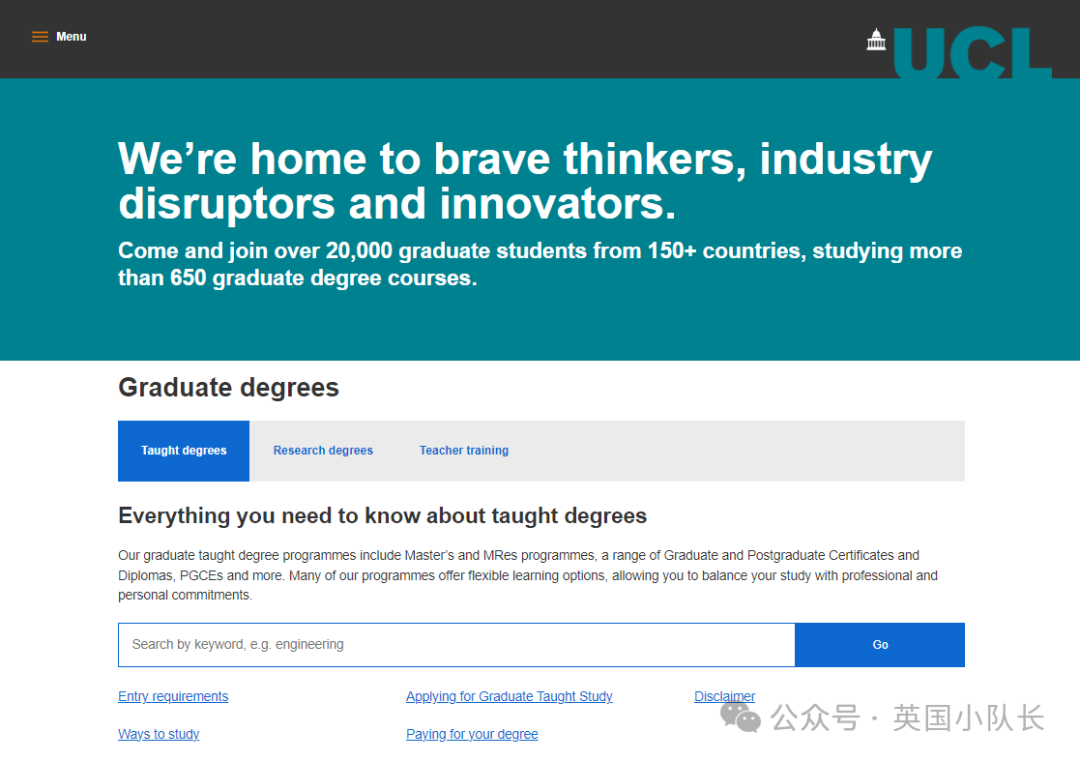Open the Ways to study link
1080x761 pixels.
(158, 734)
